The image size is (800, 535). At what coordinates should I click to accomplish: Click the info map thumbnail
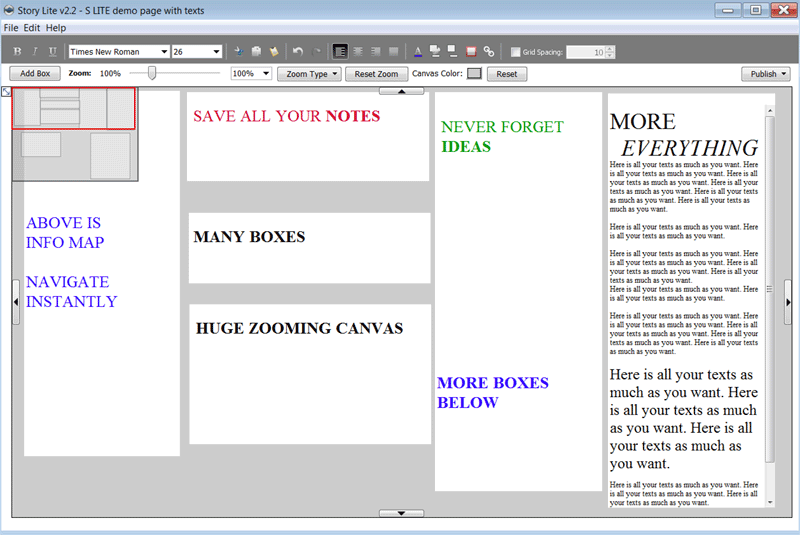click(75, 134)
